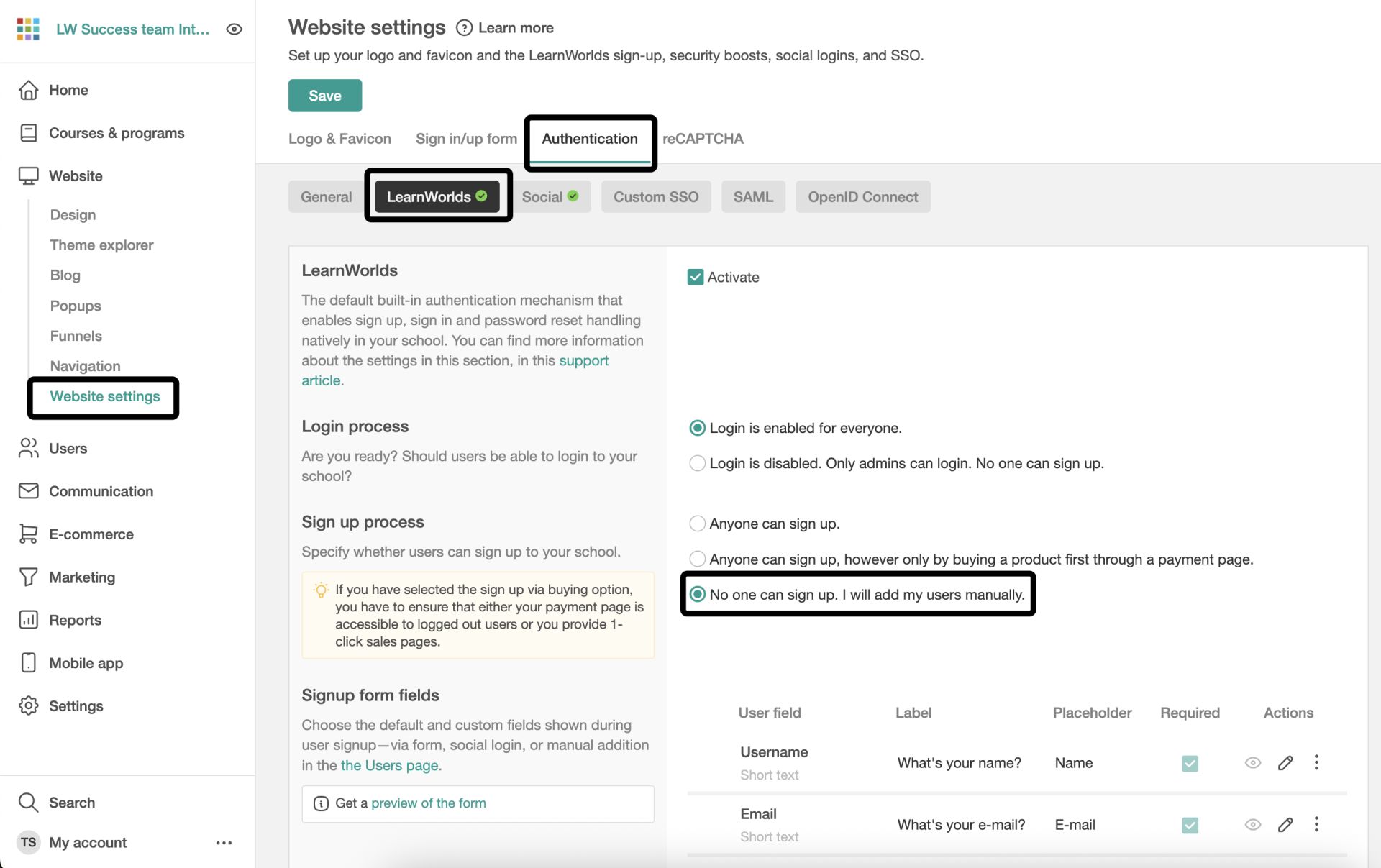1381x868 pixels.
Task: Click the Communication envelope icon
Action: coord(29,491)
